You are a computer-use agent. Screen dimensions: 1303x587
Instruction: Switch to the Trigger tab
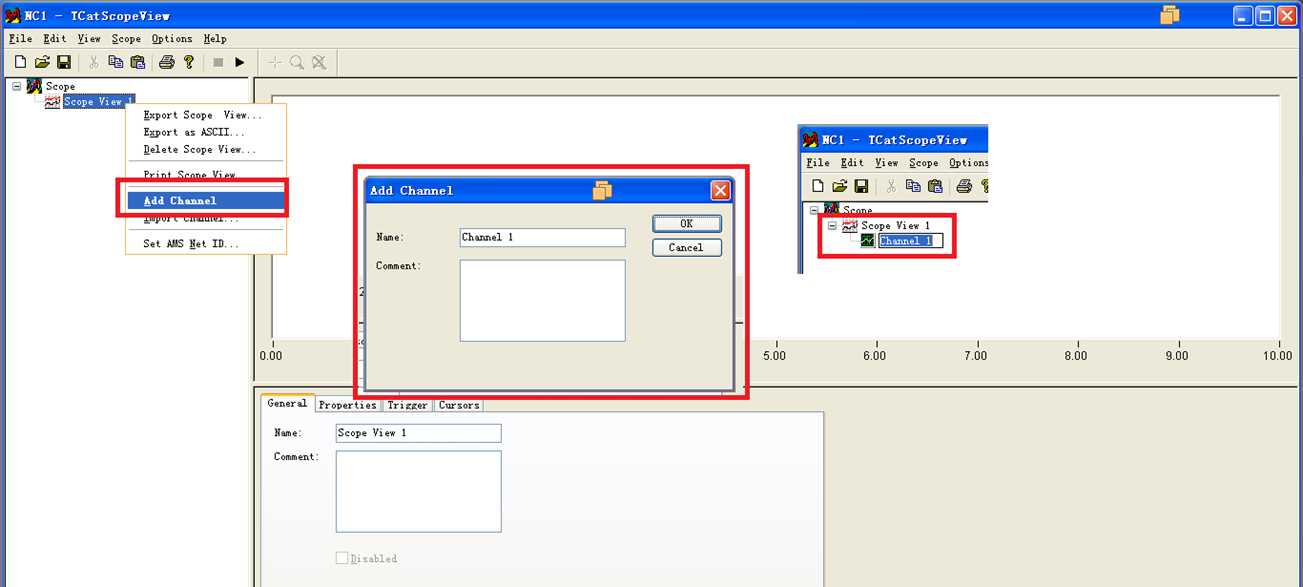point(407,405)
